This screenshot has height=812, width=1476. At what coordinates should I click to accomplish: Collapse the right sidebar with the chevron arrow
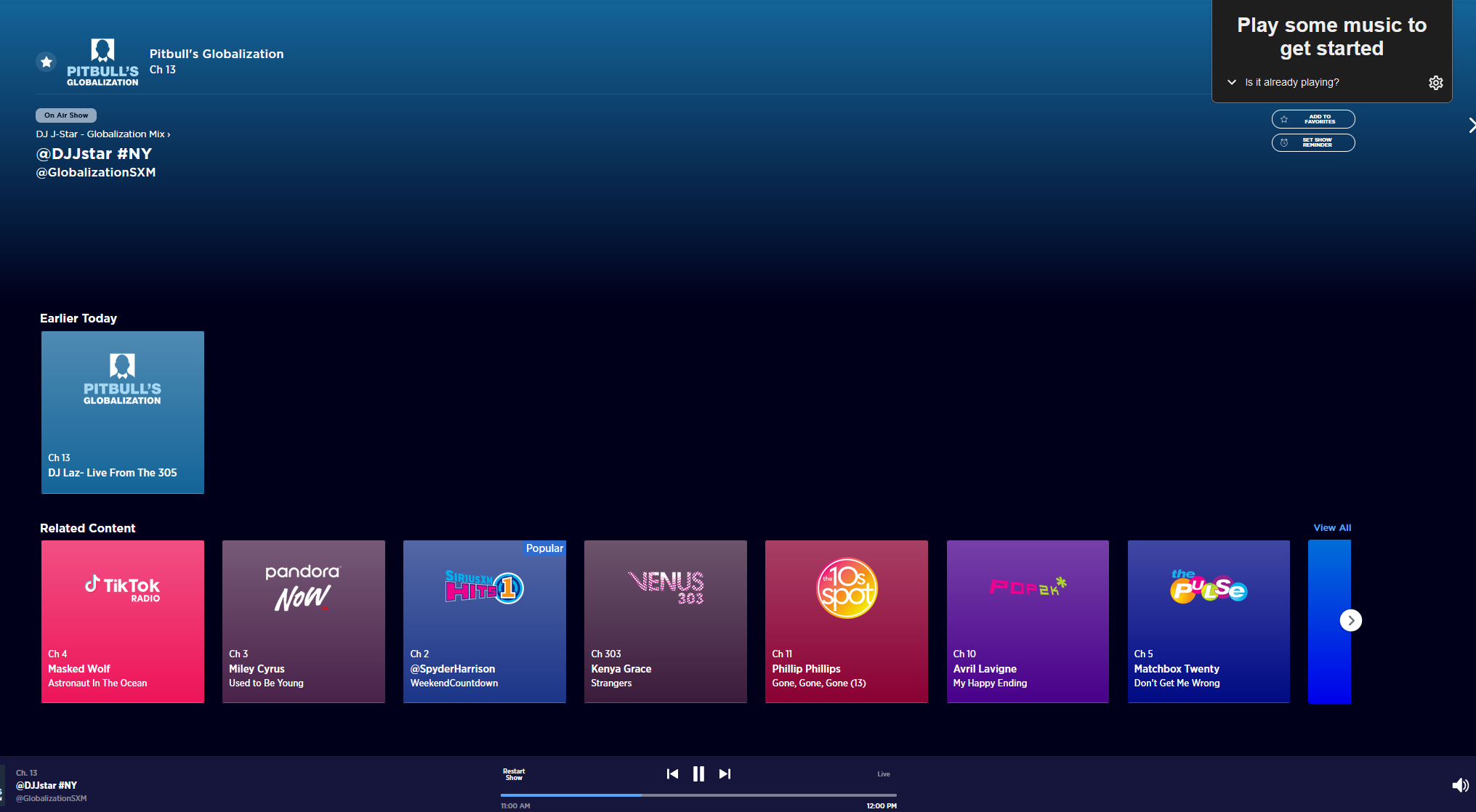[1472, 125]
